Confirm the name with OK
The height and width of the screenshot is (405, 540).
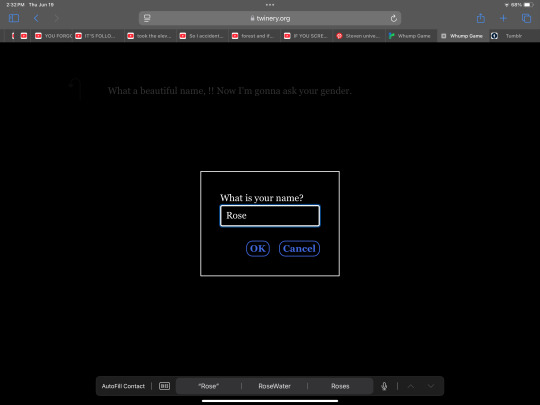click(x=258, y=249)
